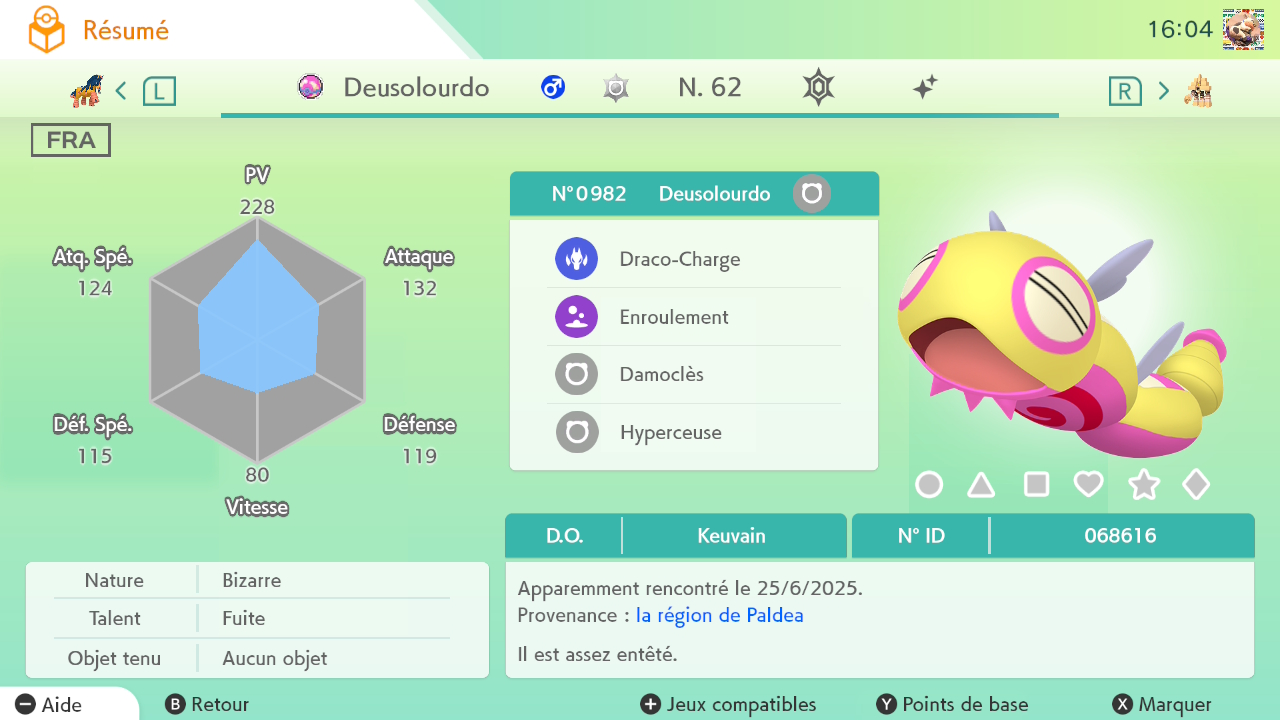
Task: Toggle the diamond marking
Action: 1196,485
